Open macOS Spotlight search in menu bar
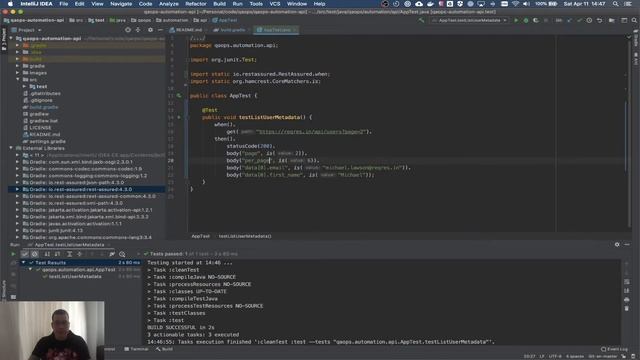 616,4
